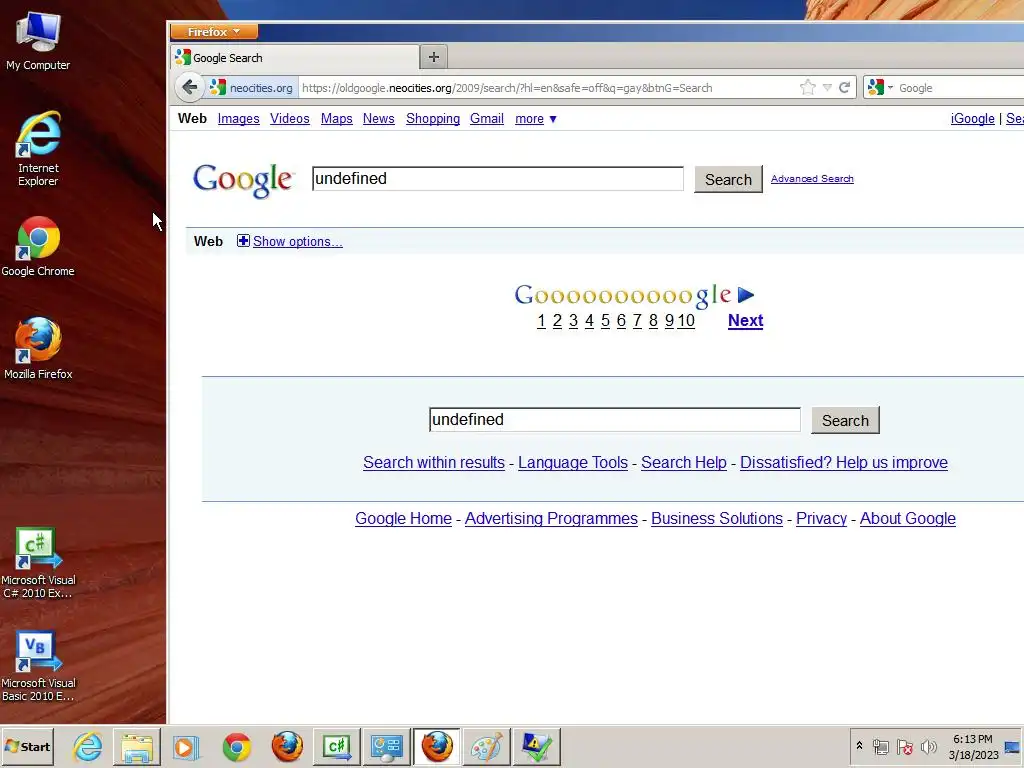Open Maps link in navigation bar
Viewport: 1024px width, 768px height.
pos(336,119)
